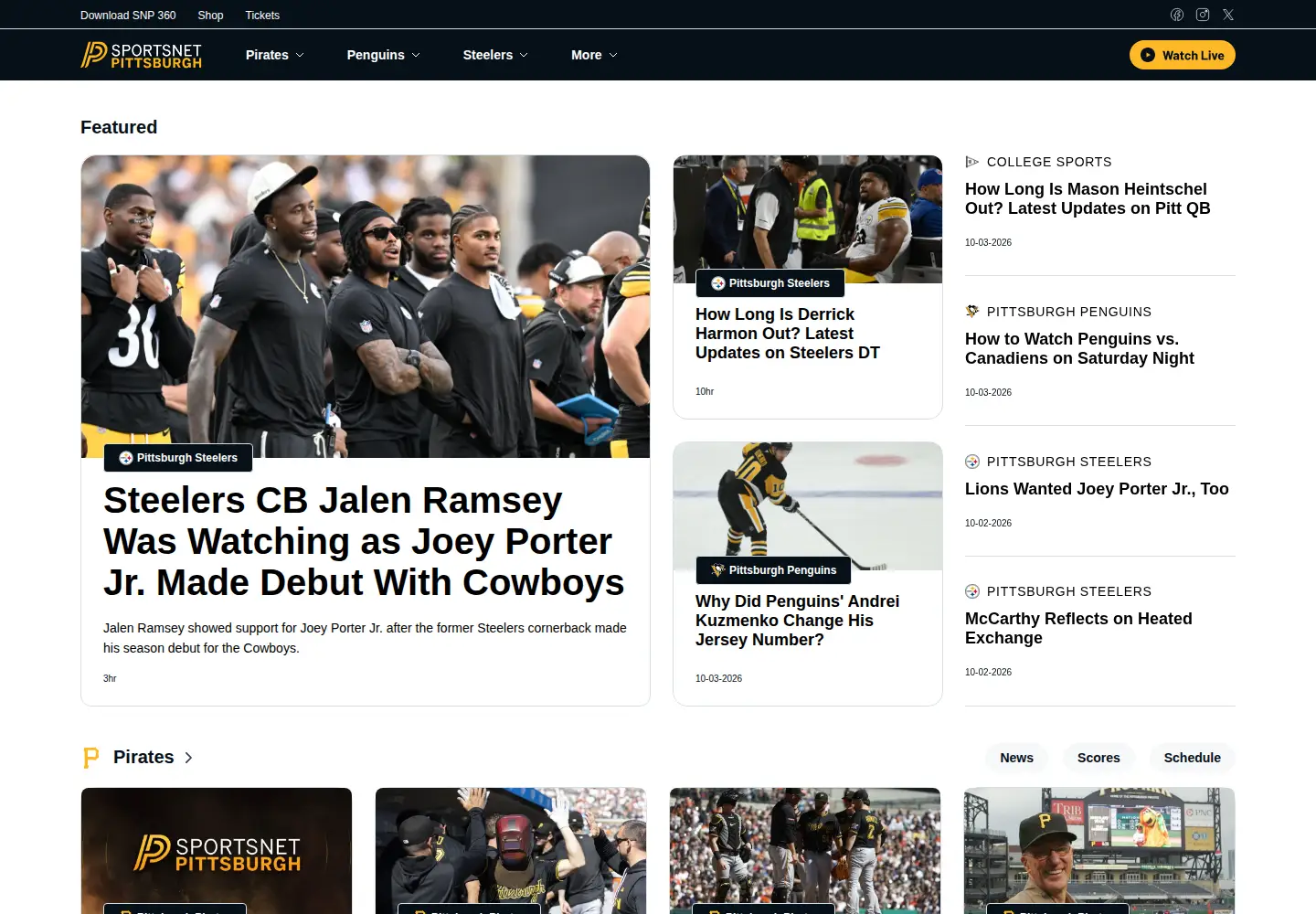
Task: Expand the More dropdown menu
Action: [x=595, y=55]
